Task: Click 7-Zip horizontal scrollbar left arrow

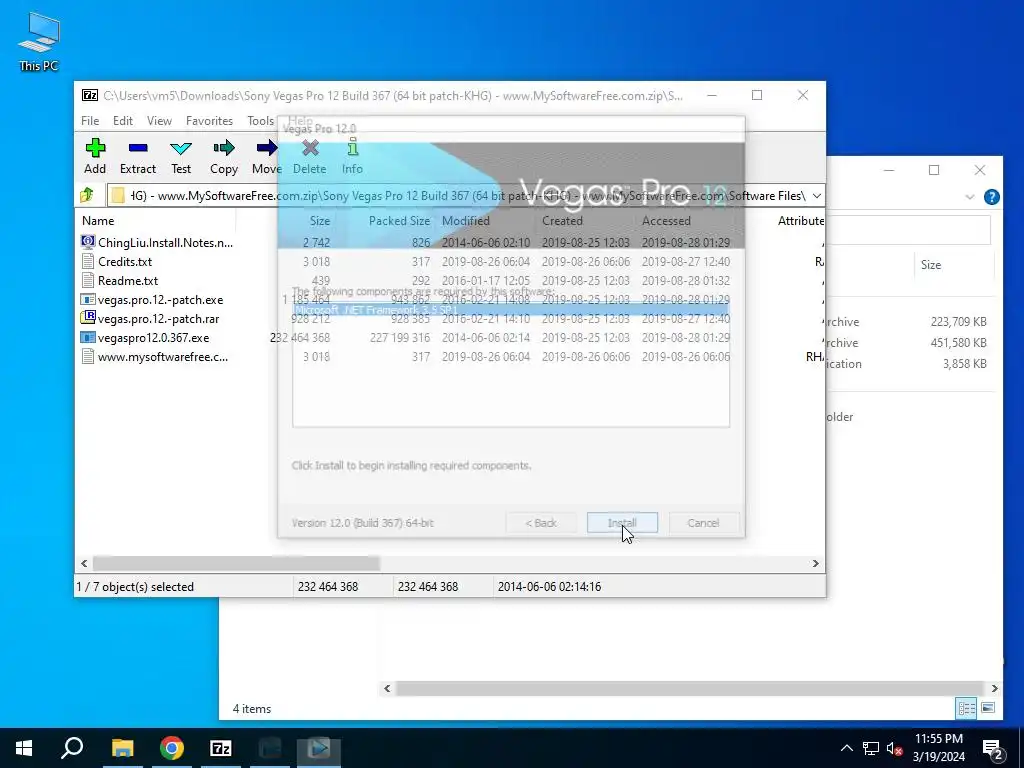Action: 84,564
